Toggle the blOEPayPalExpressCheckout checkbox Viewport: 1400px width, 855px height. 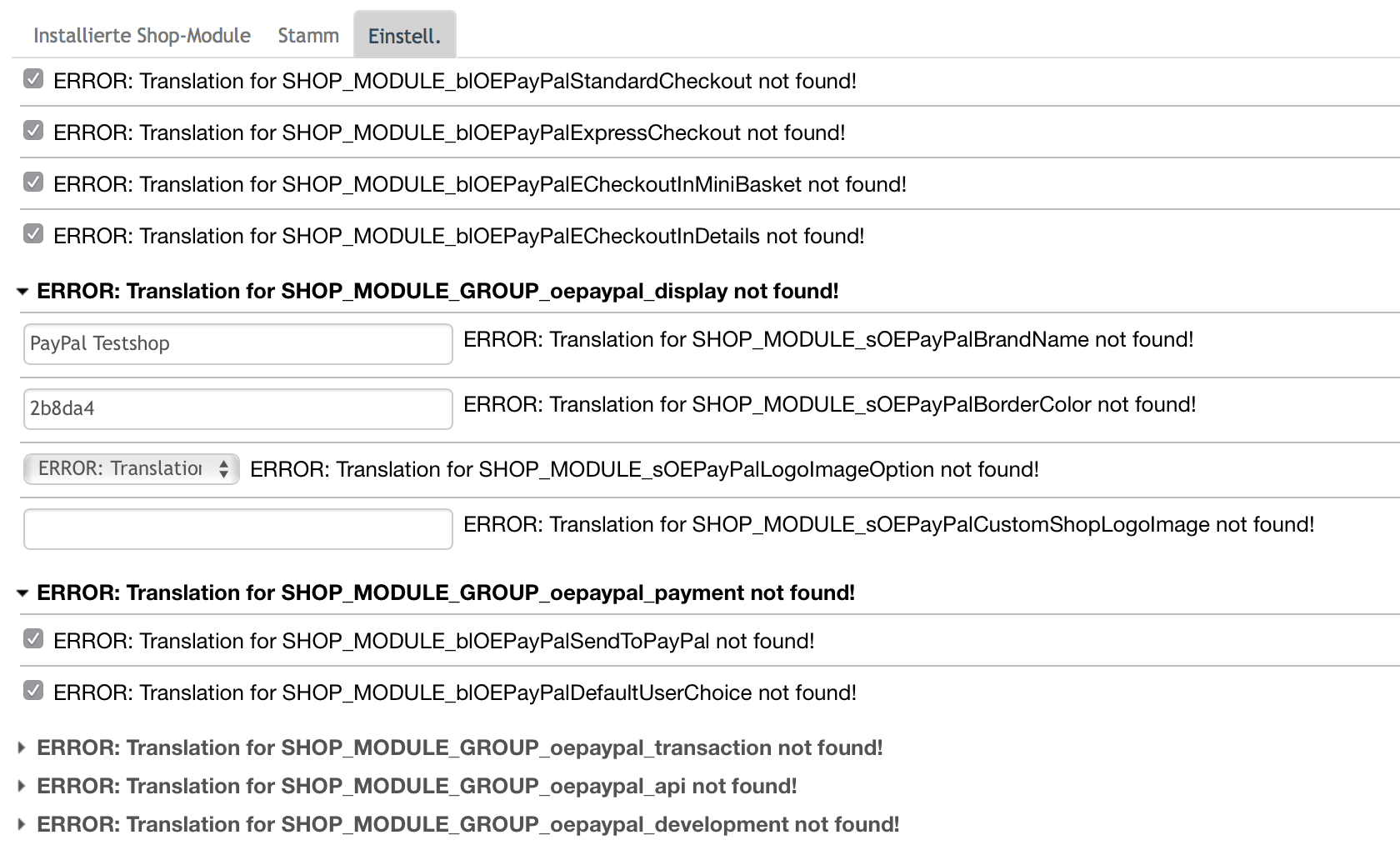[33, 131]
